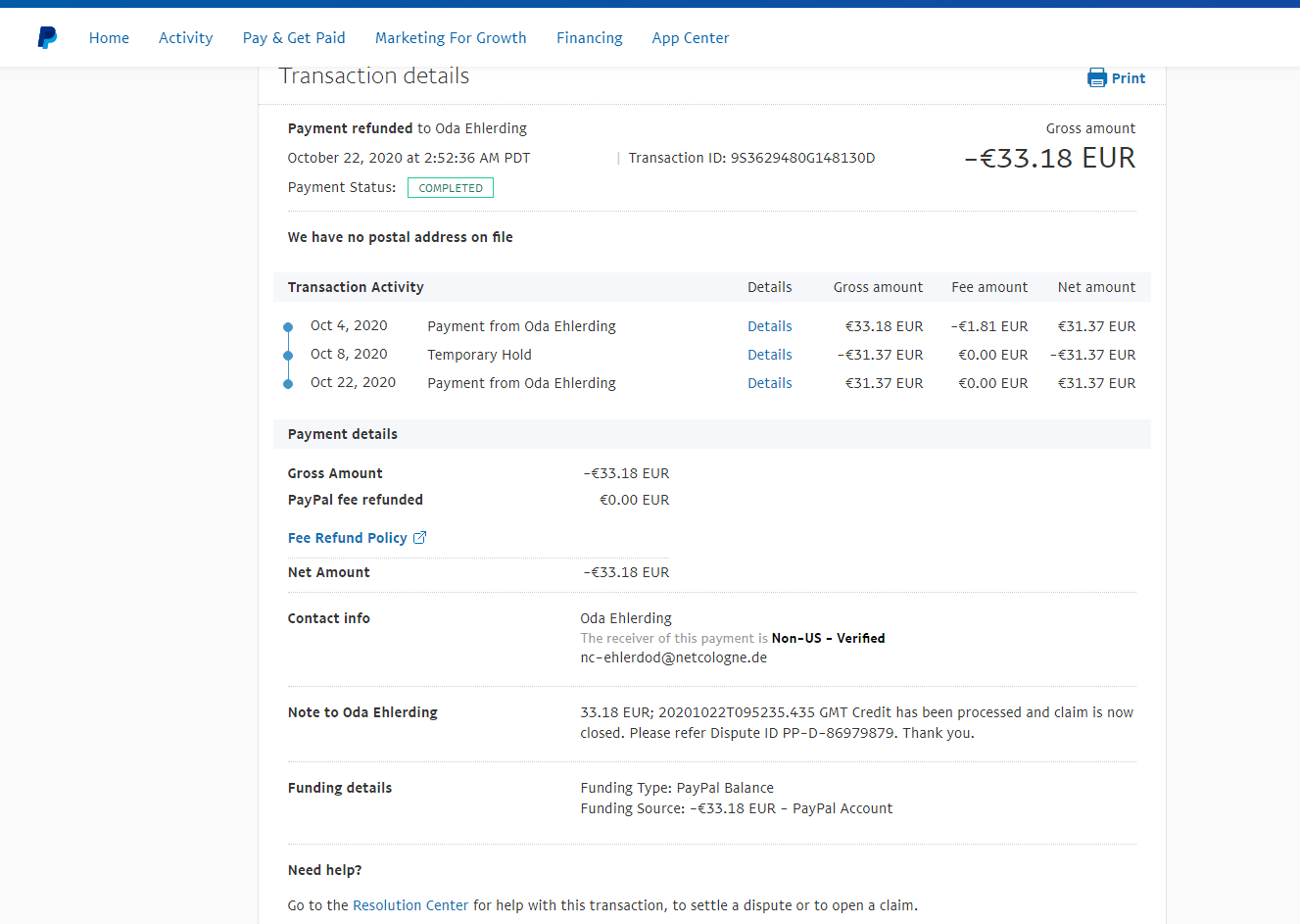Click the Oct 22 timeline dot

(288, 384)
